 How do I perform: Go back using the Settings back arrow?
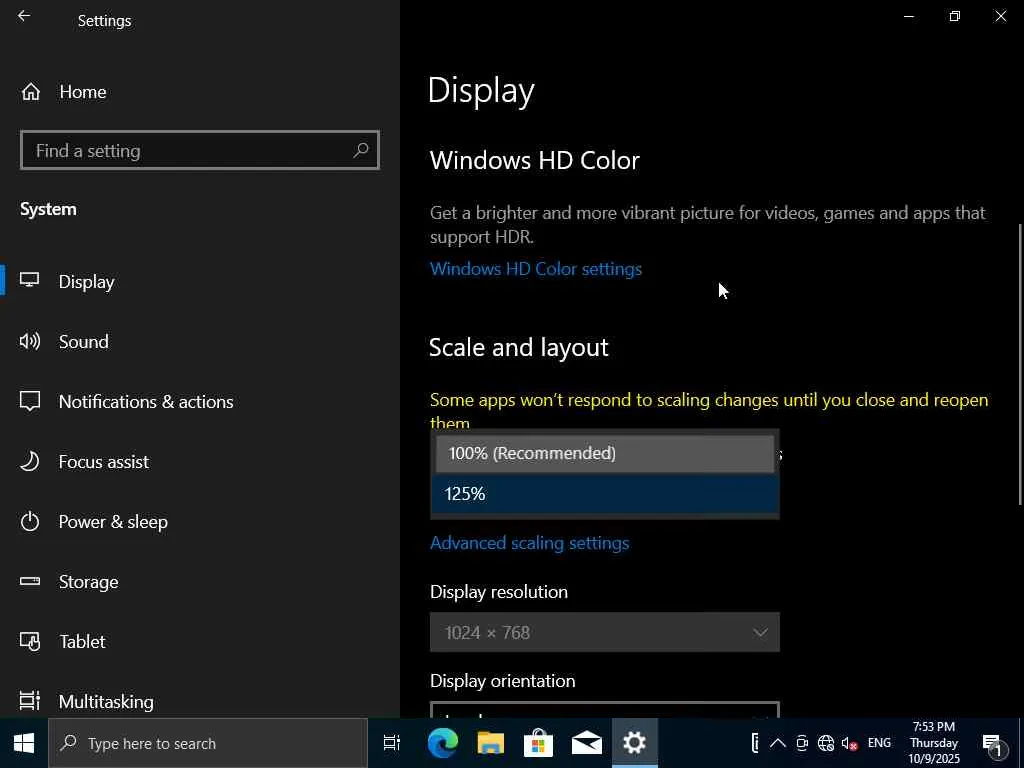coord(24,16)
